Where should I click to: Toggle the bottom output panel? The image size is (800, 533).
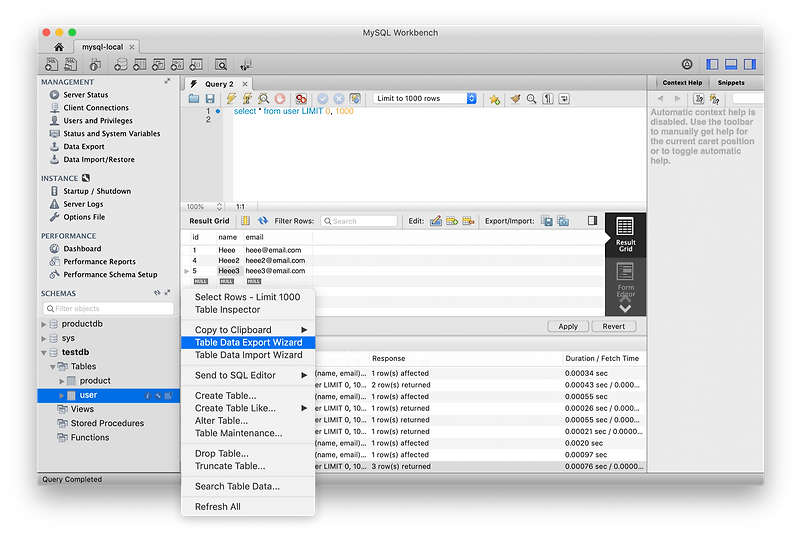coord(731,64)
